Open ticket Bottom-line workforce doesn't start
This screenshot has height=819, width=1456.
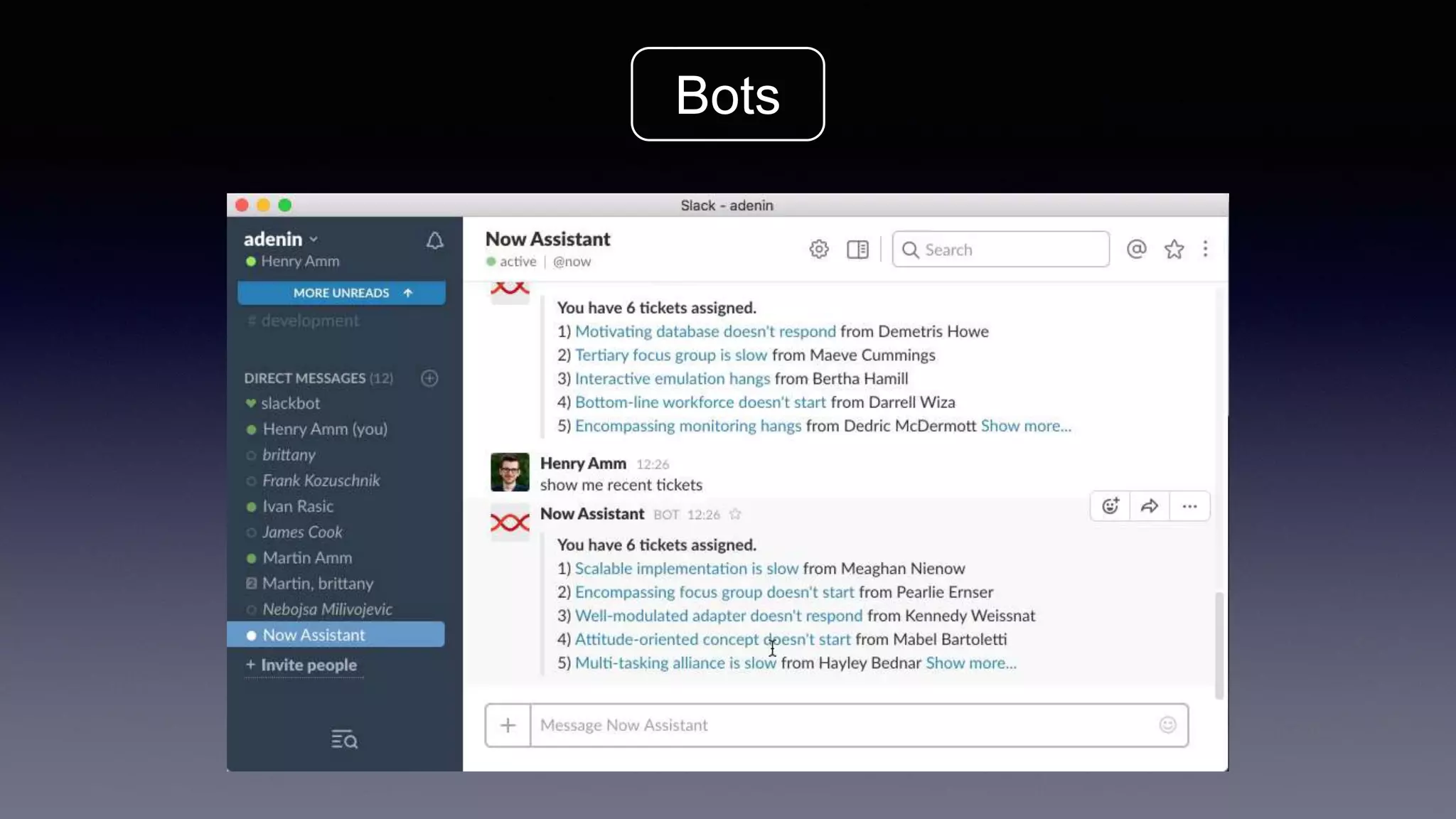click(700, 402)
